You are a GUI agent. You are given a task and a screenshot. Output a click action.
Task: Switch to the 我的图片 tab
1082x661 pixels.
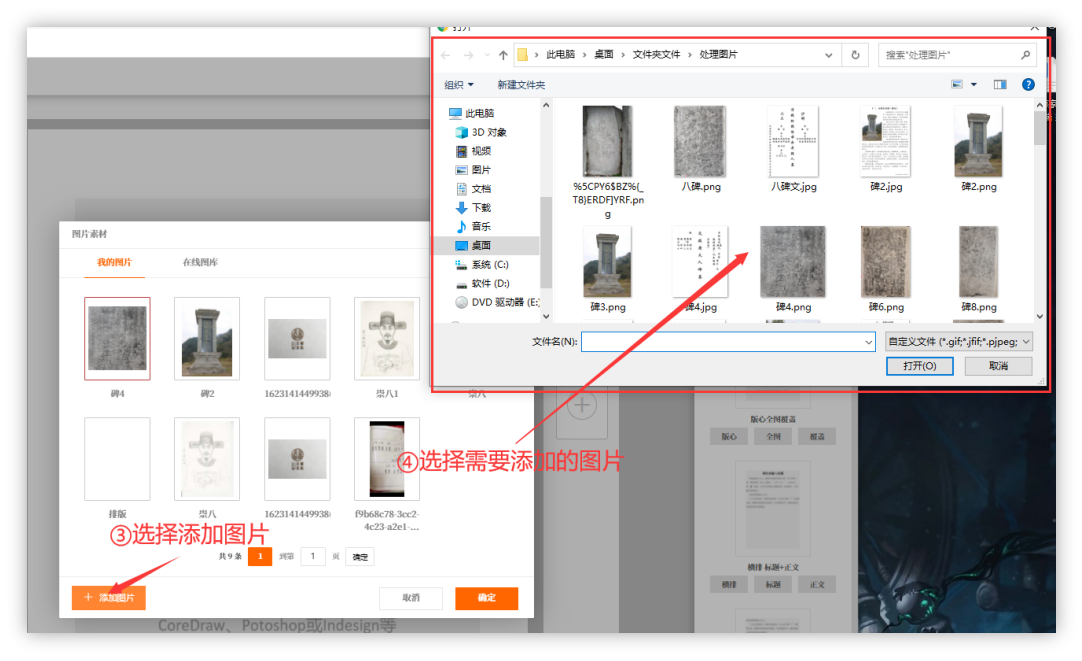115,262
